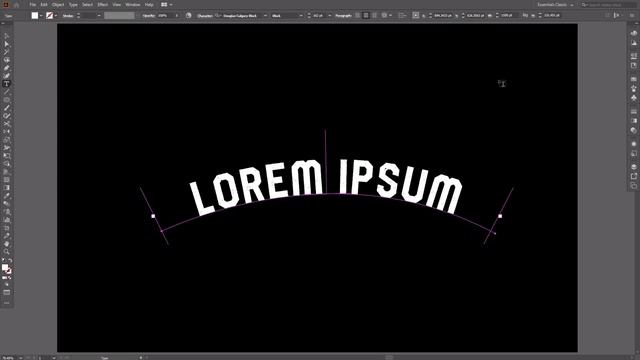Toggle the screen mode button in toolbar

pyautogui.click(x=7, y=292)
